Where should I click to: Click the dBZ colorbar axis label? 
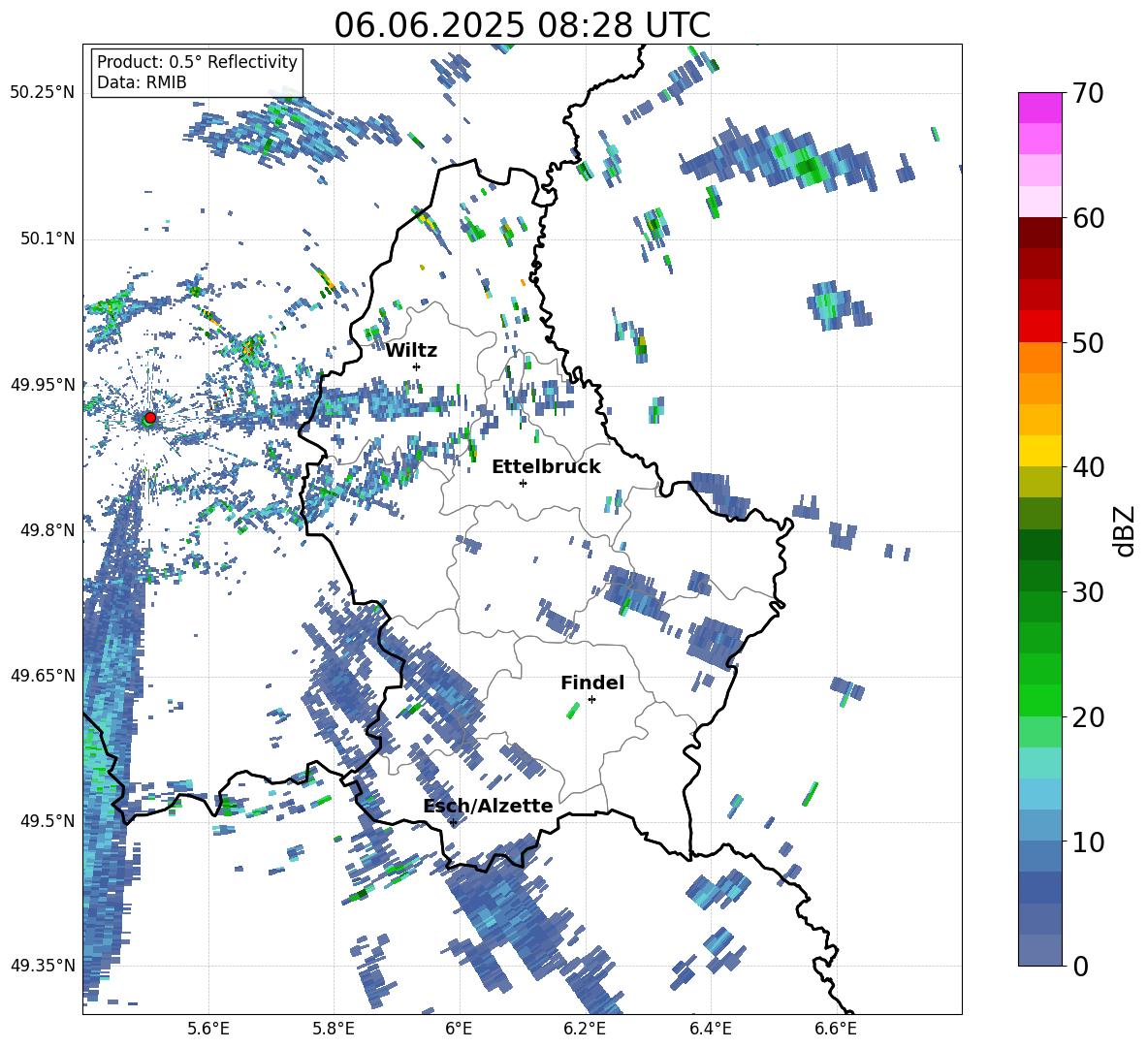click(1124, 530)
